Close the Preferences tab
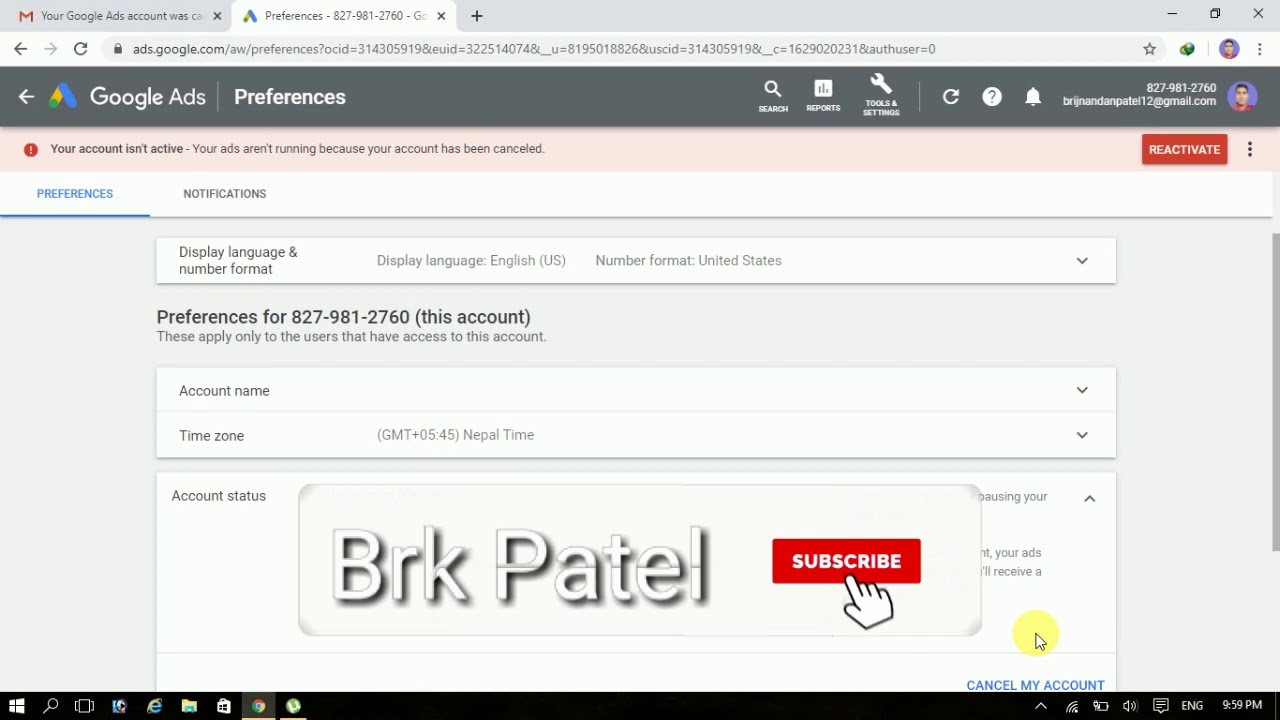 [441, 16]
